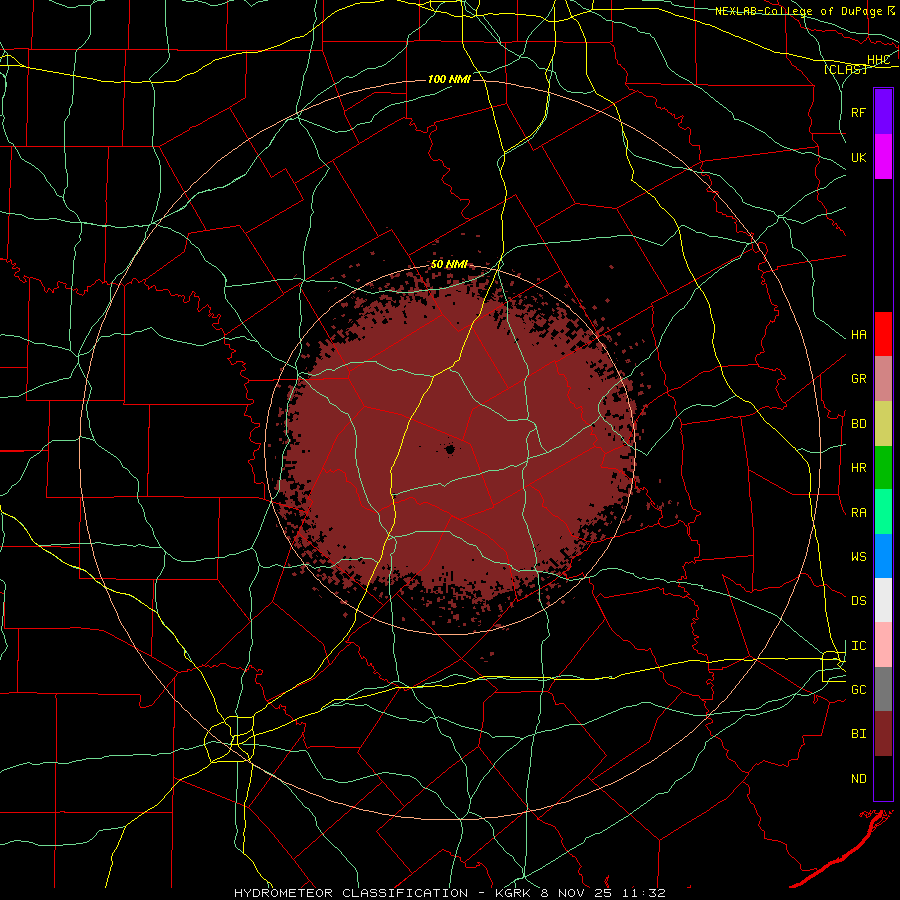Click the "WS" legend label
The width and height of the screenshot is (900, 900).
(x=859, y=557)
